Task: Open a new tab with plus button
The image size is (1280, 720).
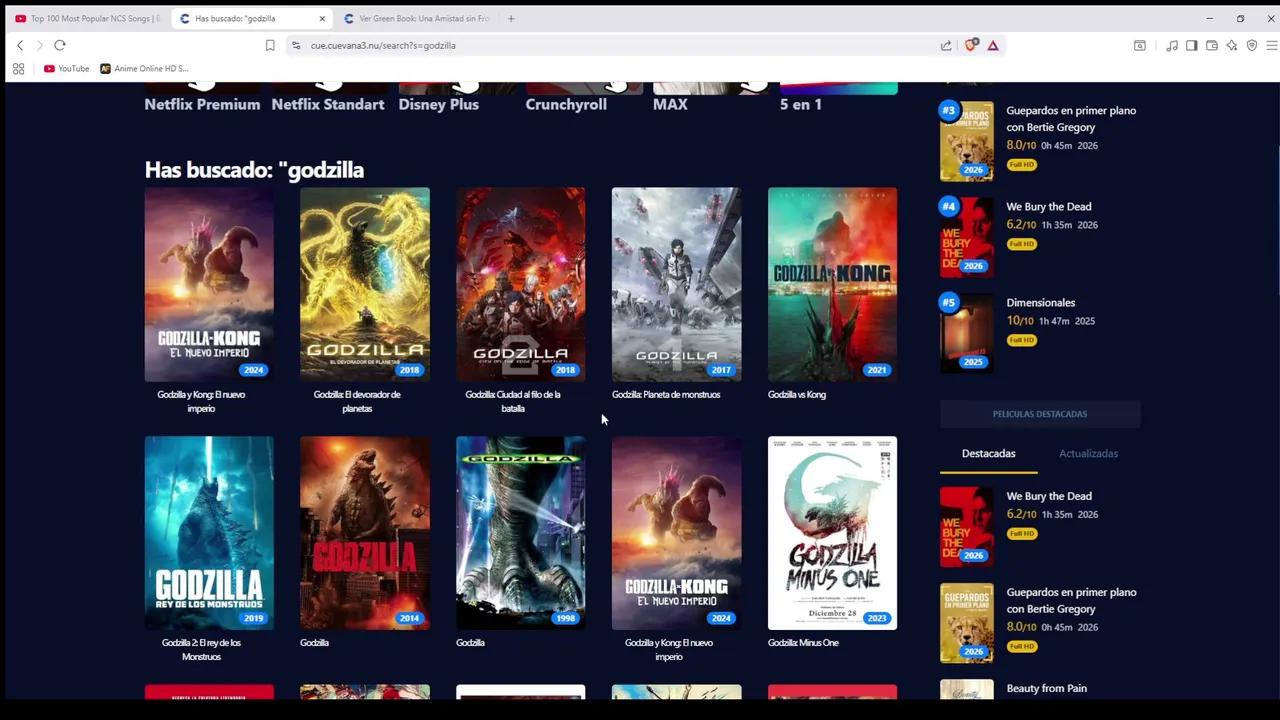Action: point(511,18)
